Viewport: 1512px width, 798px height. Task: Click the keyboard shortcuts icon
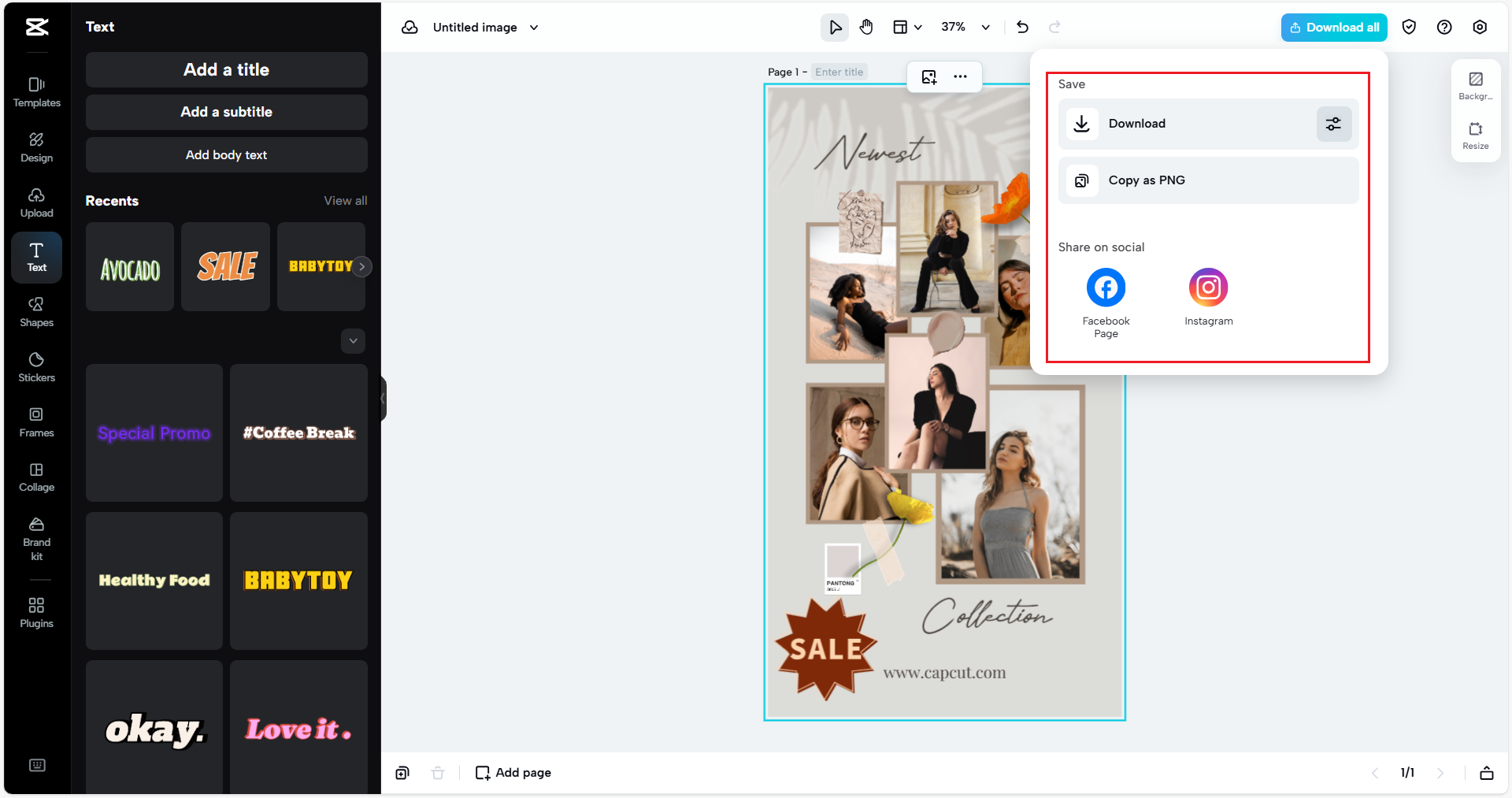[37, 765]
